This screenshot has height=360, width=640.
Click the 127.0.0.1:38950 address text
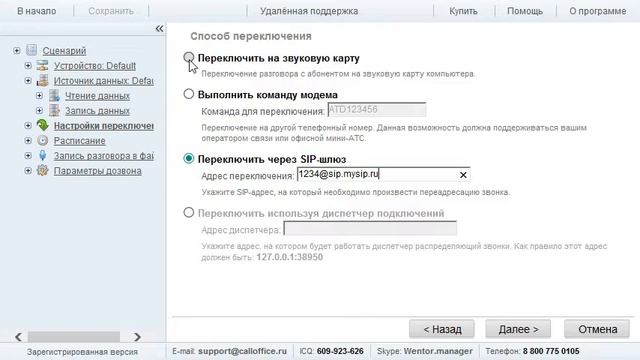290,257
